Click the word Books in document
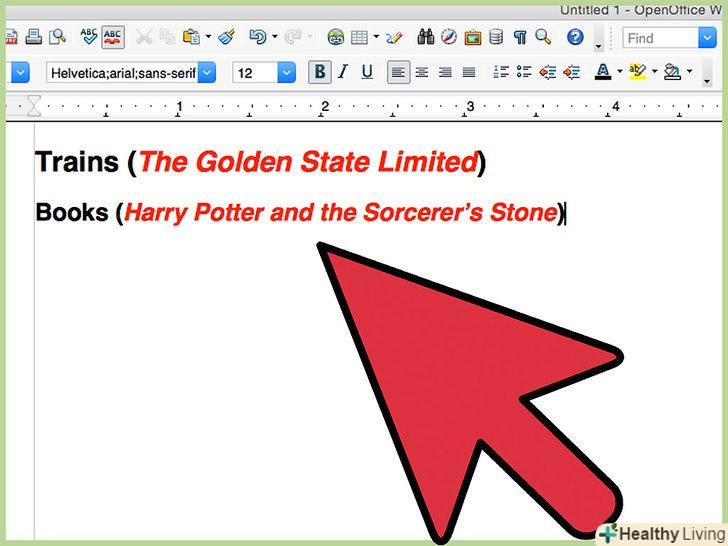 (x=72, y=212)
